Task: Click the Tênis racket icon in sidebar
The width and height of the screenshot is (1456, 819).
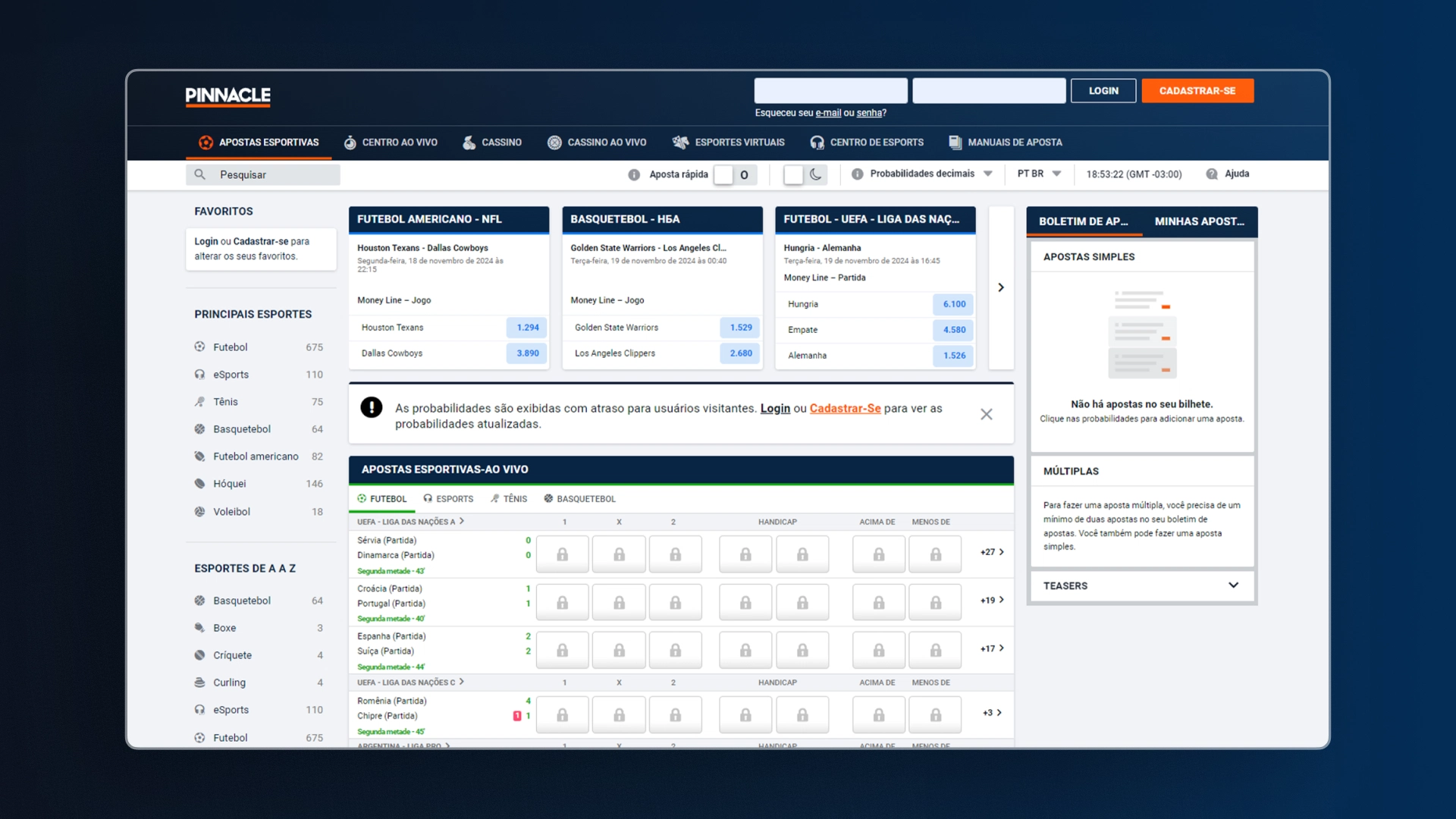Action: point(199,401)
